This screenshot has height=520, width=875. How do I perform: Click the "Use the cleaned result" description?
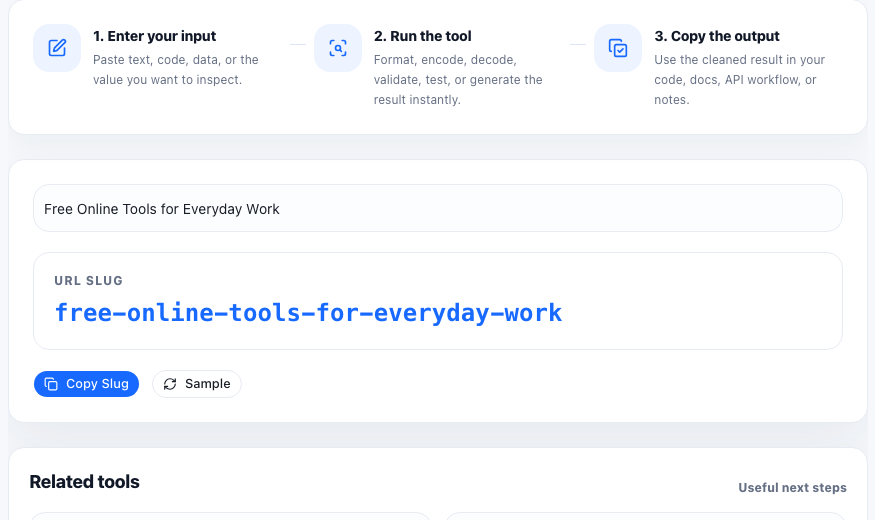pos(739,80)
